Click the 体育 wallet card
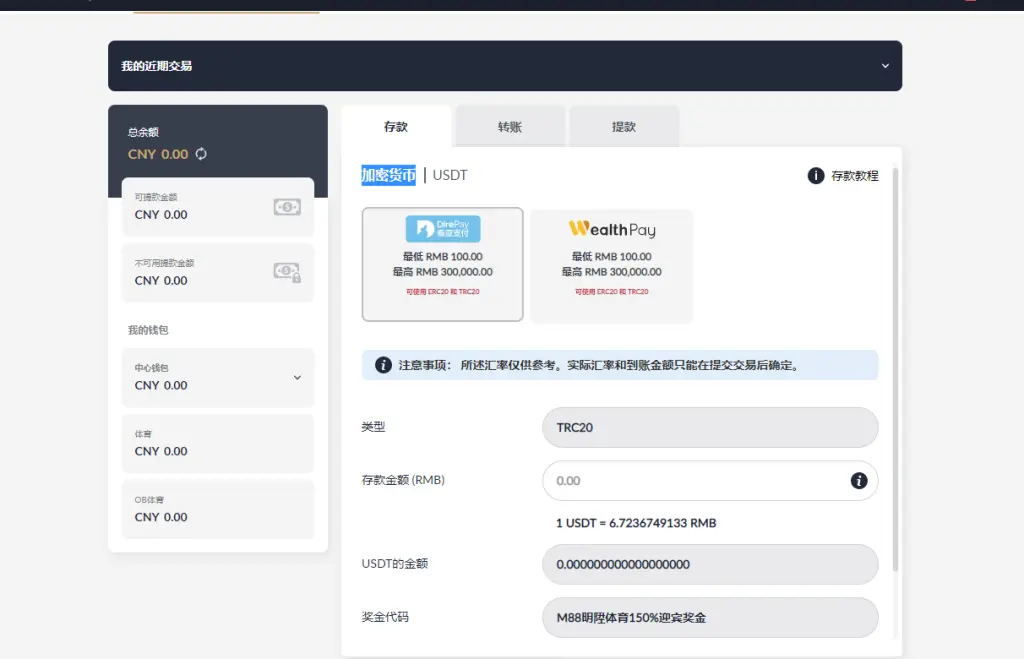This screenshot has height=659, width=1024. pos(218,443)
